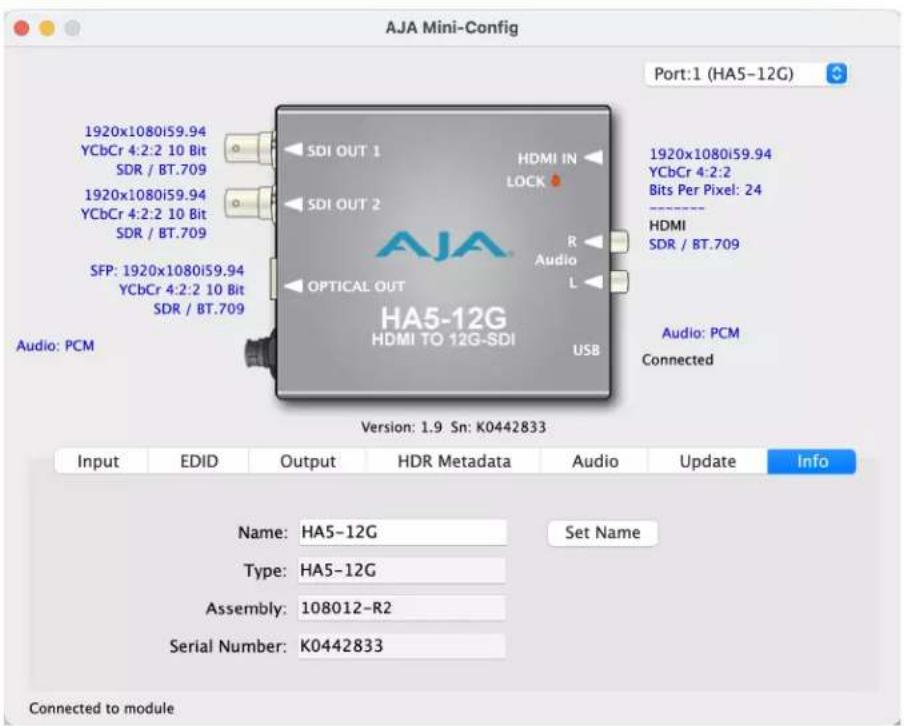Click the Version: 1.9 Sn: K0442833 text
The height and width of the screenshot is (726, 904).
point(454,427)
